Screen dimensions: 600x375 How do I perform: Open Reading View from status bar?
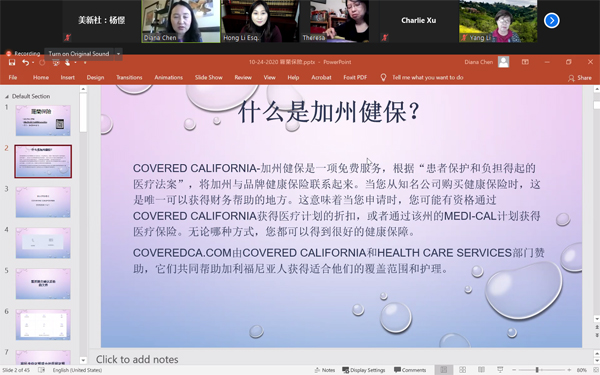pos(481,370)
